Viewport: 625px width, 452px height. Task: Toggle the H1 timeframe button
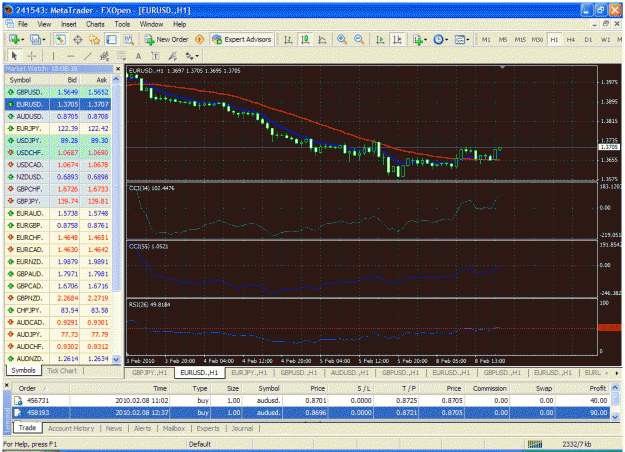point(554,39)
